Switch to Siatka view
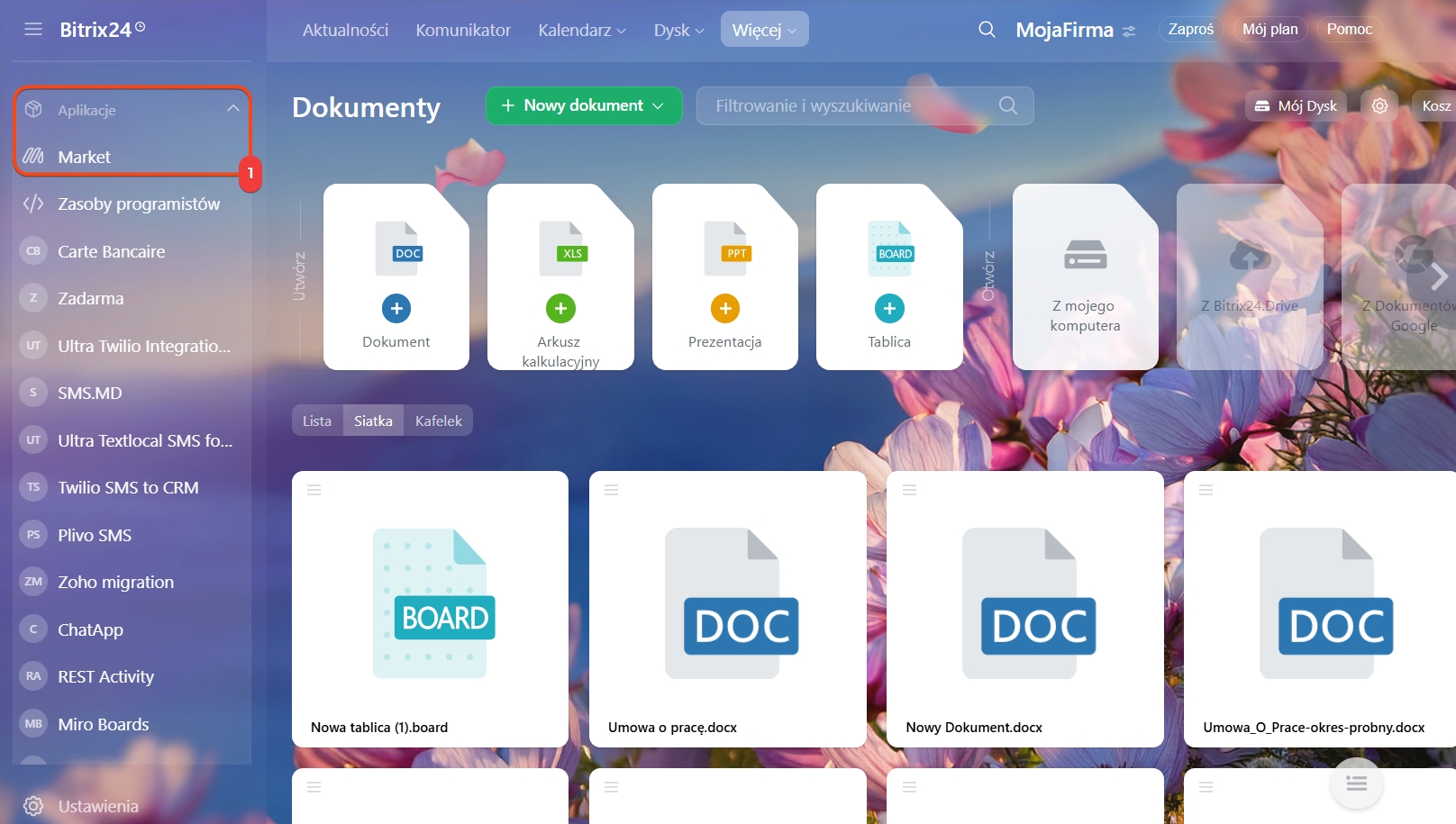 [x=373, y=421]
